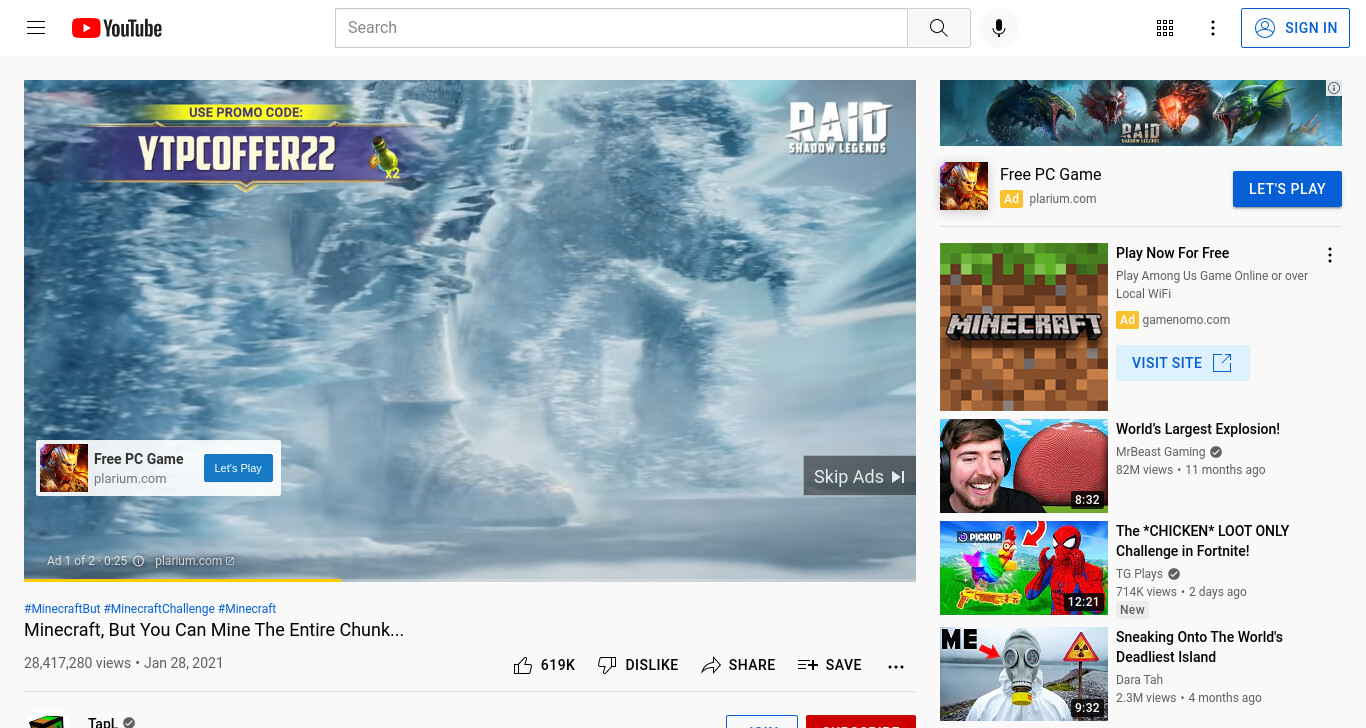Like the video with thumbs-up icon
This screenshot has height=728, width=1366.
click(x=544, y=665)
